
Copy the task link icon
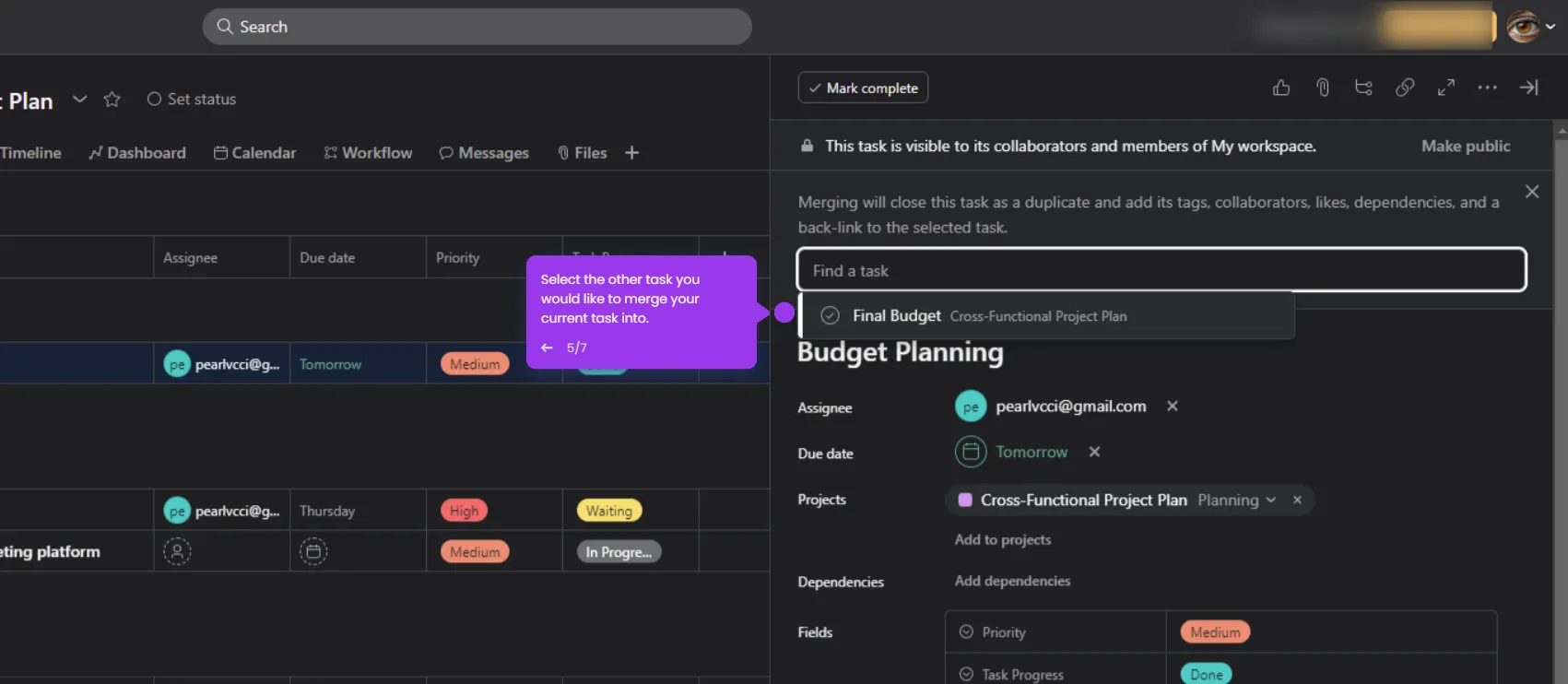(x=1405, y=88)
